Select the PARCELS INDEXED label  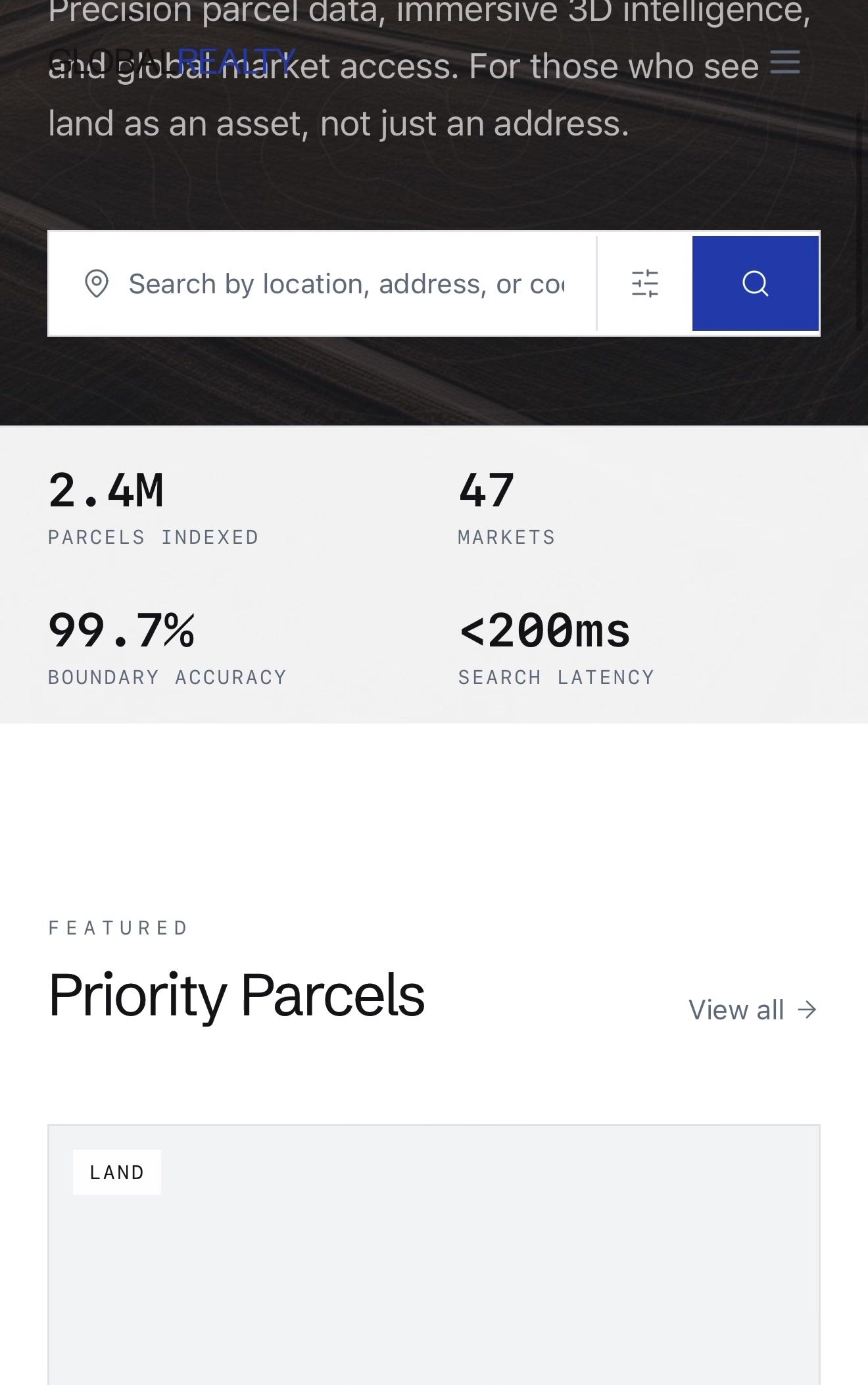[x=153, y=537]
